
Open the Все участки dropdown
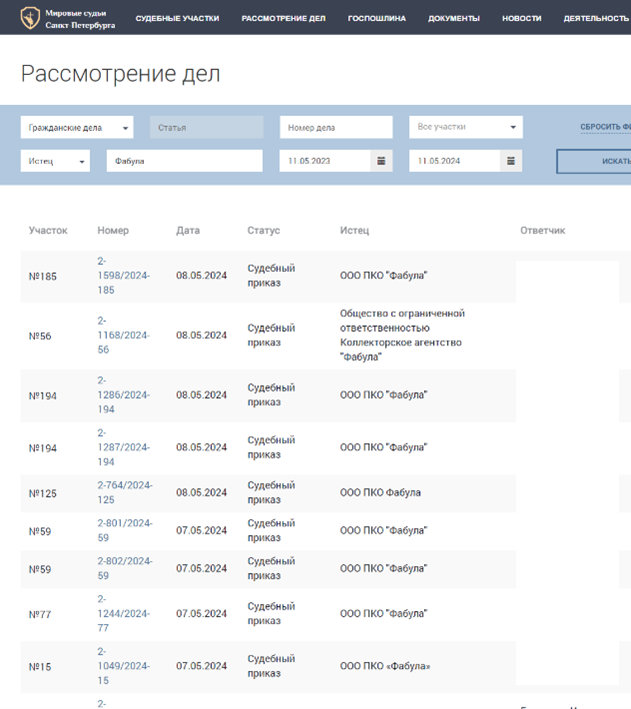click(465, 128)
